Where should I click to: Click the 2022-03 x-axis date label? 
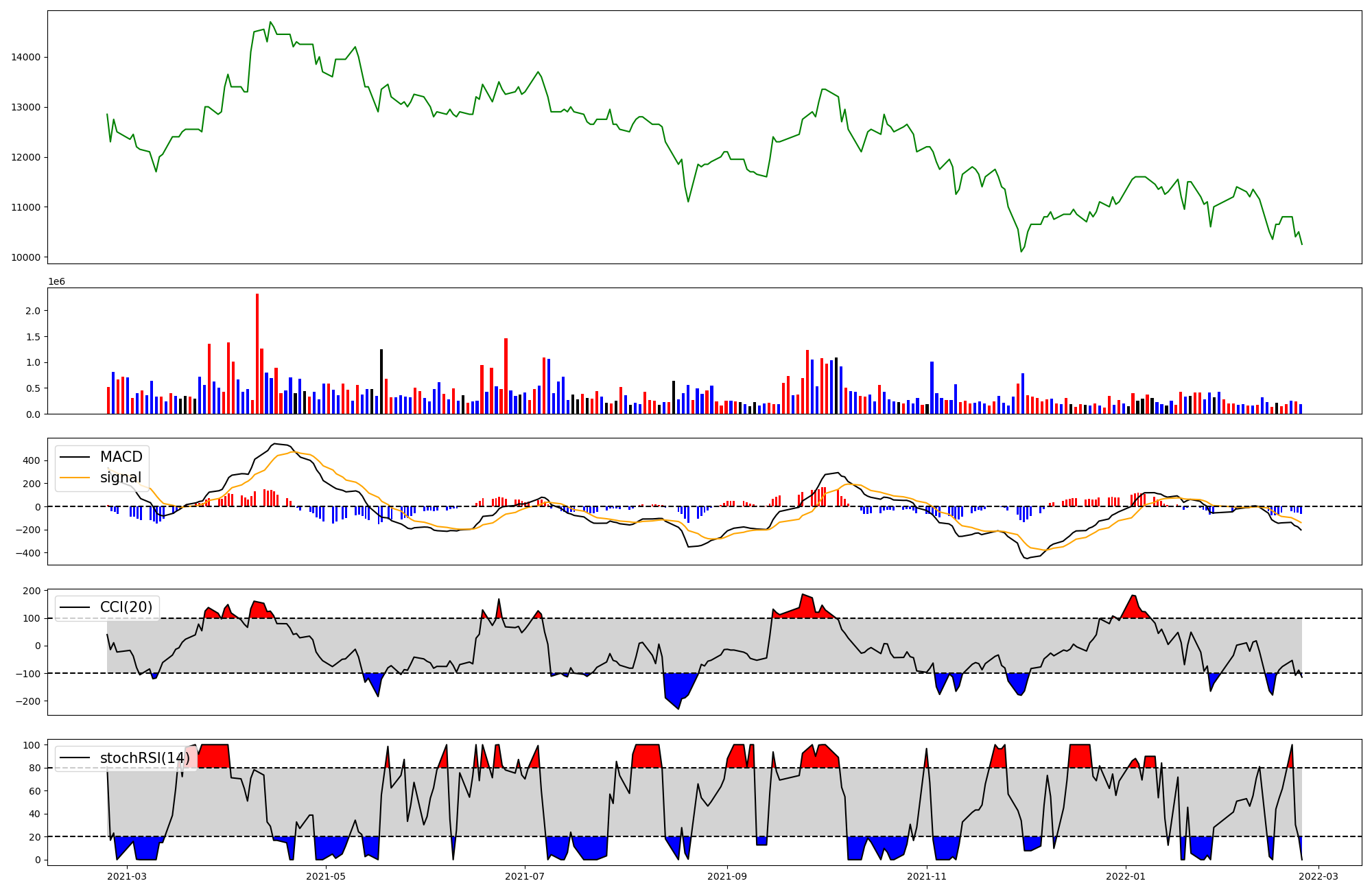(x=1318, y=876)
